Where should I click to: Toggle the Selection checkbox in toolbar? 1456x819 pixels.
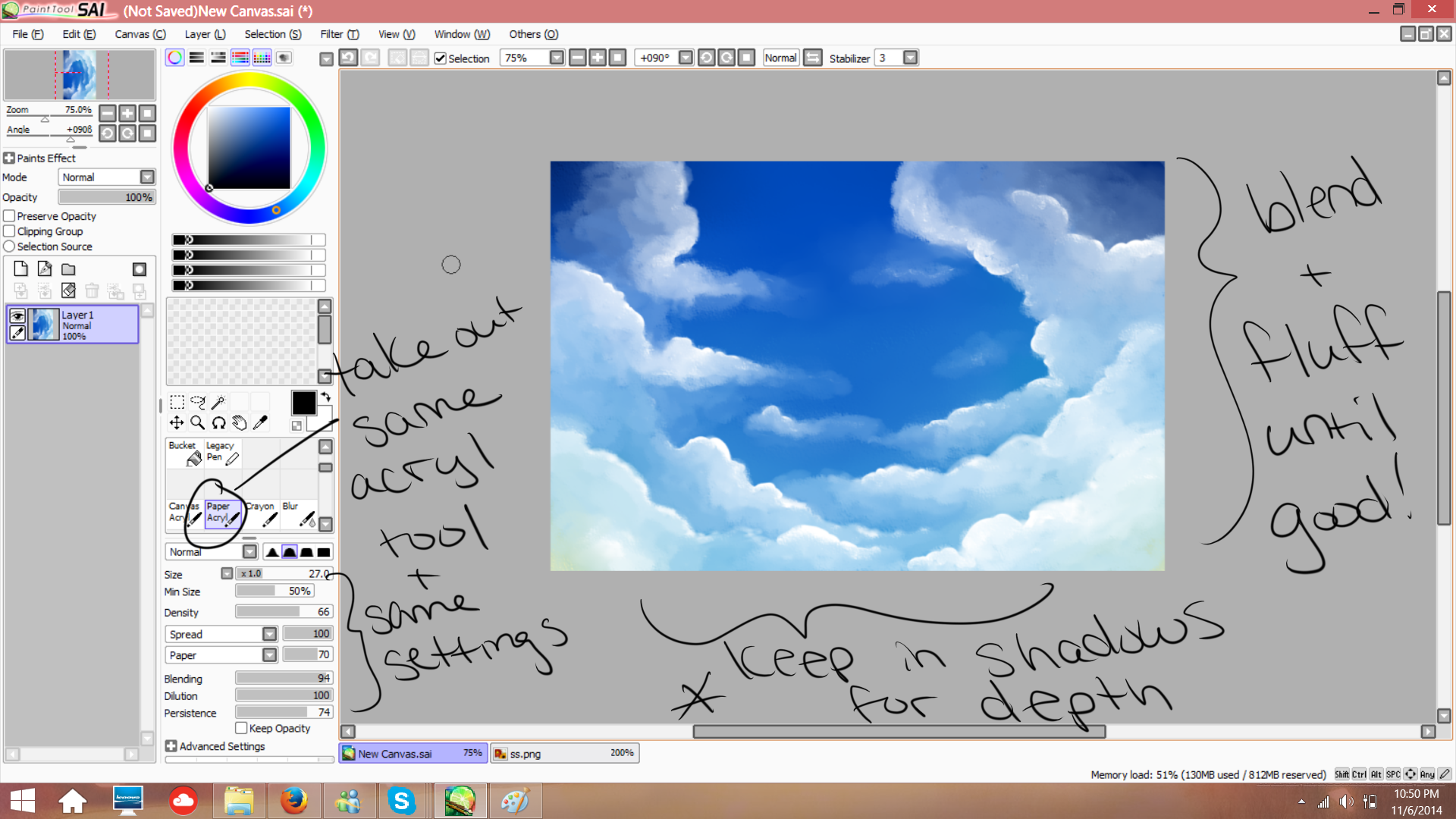tap(440, 58)
